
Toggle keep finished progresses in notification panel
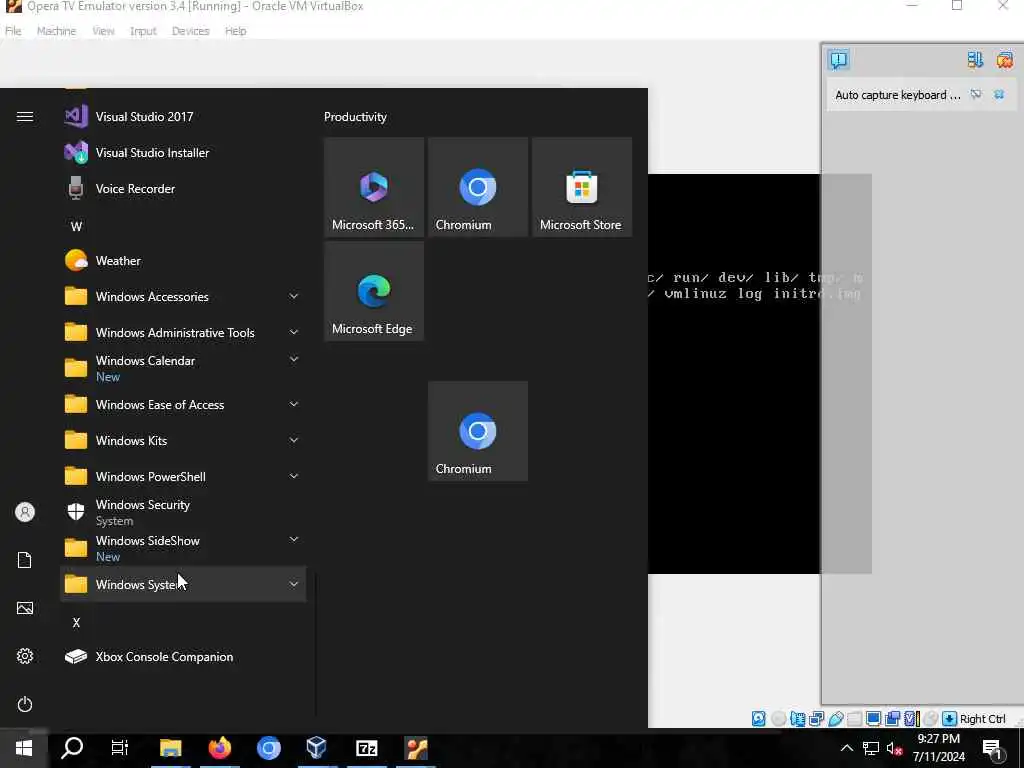[x=975, y=60]
